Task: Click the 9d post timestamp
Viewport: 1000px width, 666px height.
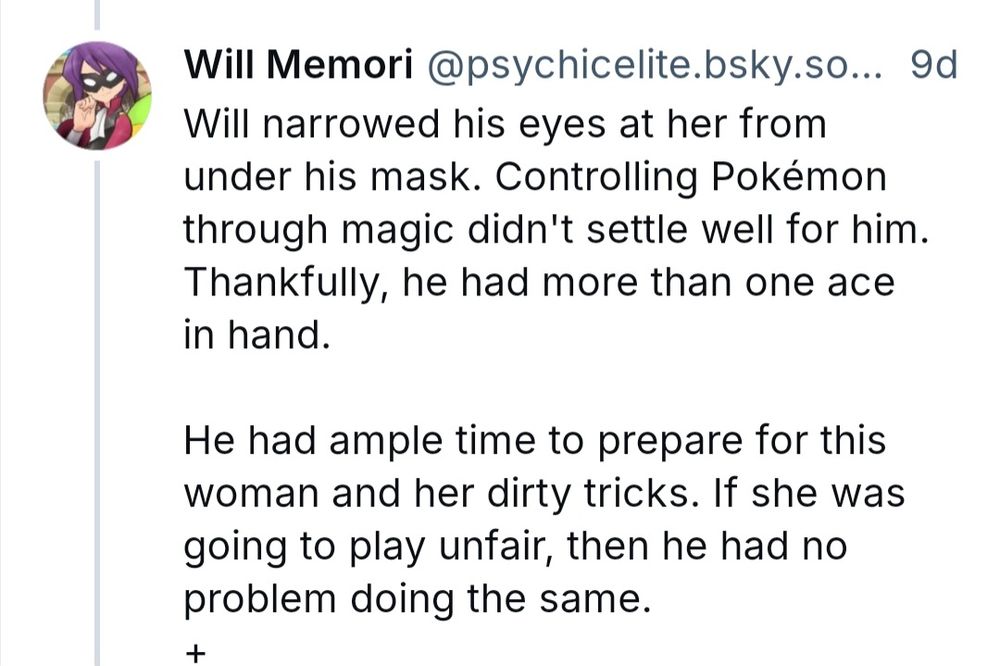Action: (934, 66)
